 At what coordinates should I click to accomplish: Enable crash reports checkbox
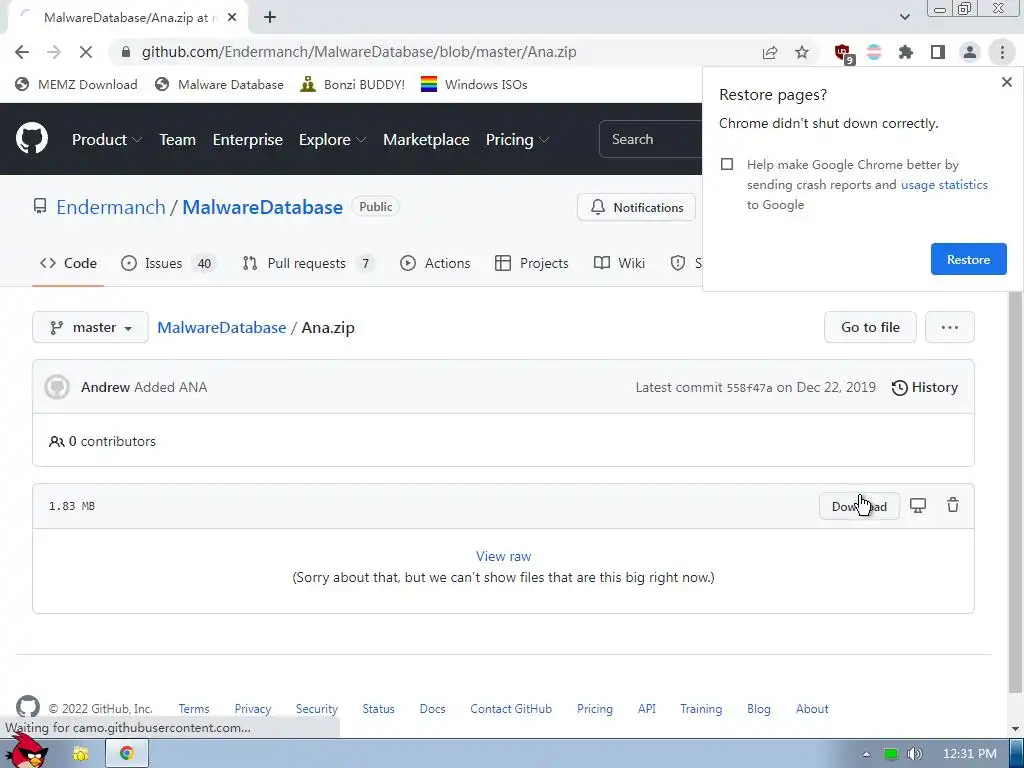(x=727, y=164)
